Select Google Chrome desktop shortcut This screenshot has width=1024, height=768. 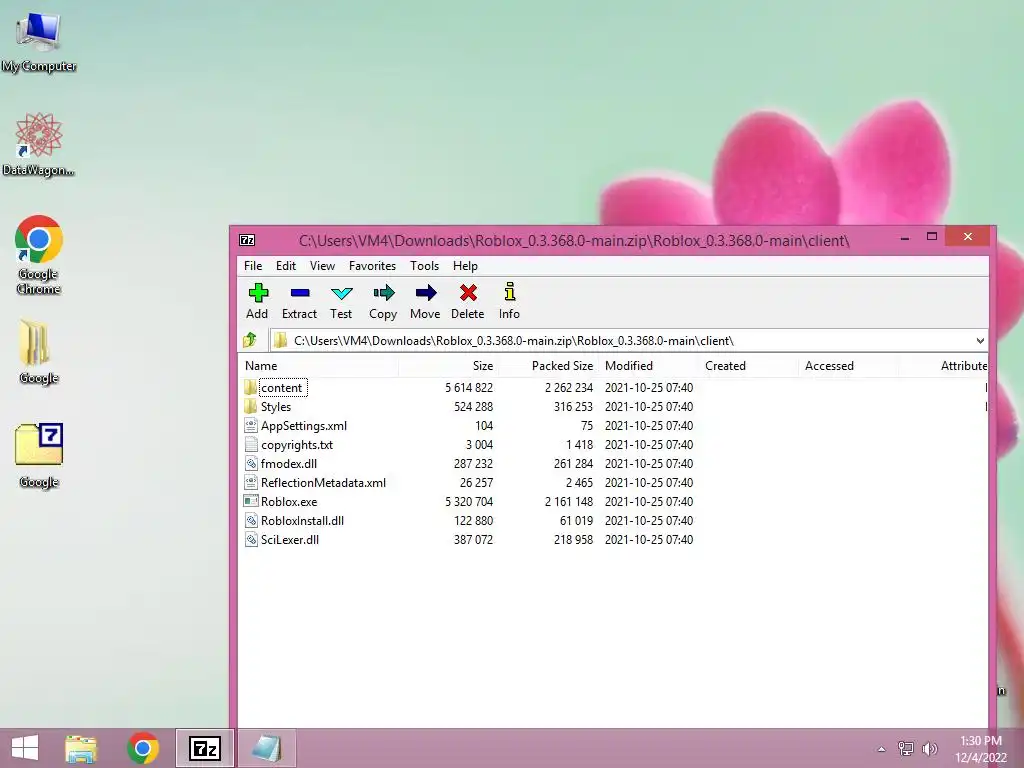[39, 255]
